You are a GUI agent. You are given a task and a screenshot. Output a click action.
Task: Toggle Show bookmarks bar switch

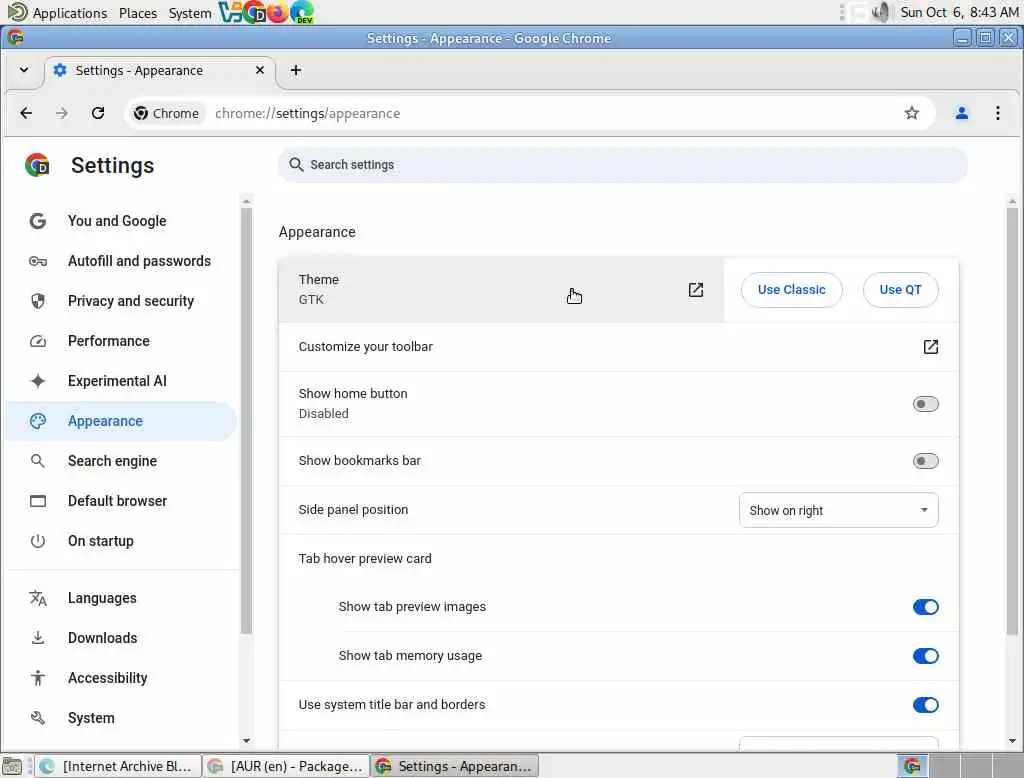pos(925,461)
